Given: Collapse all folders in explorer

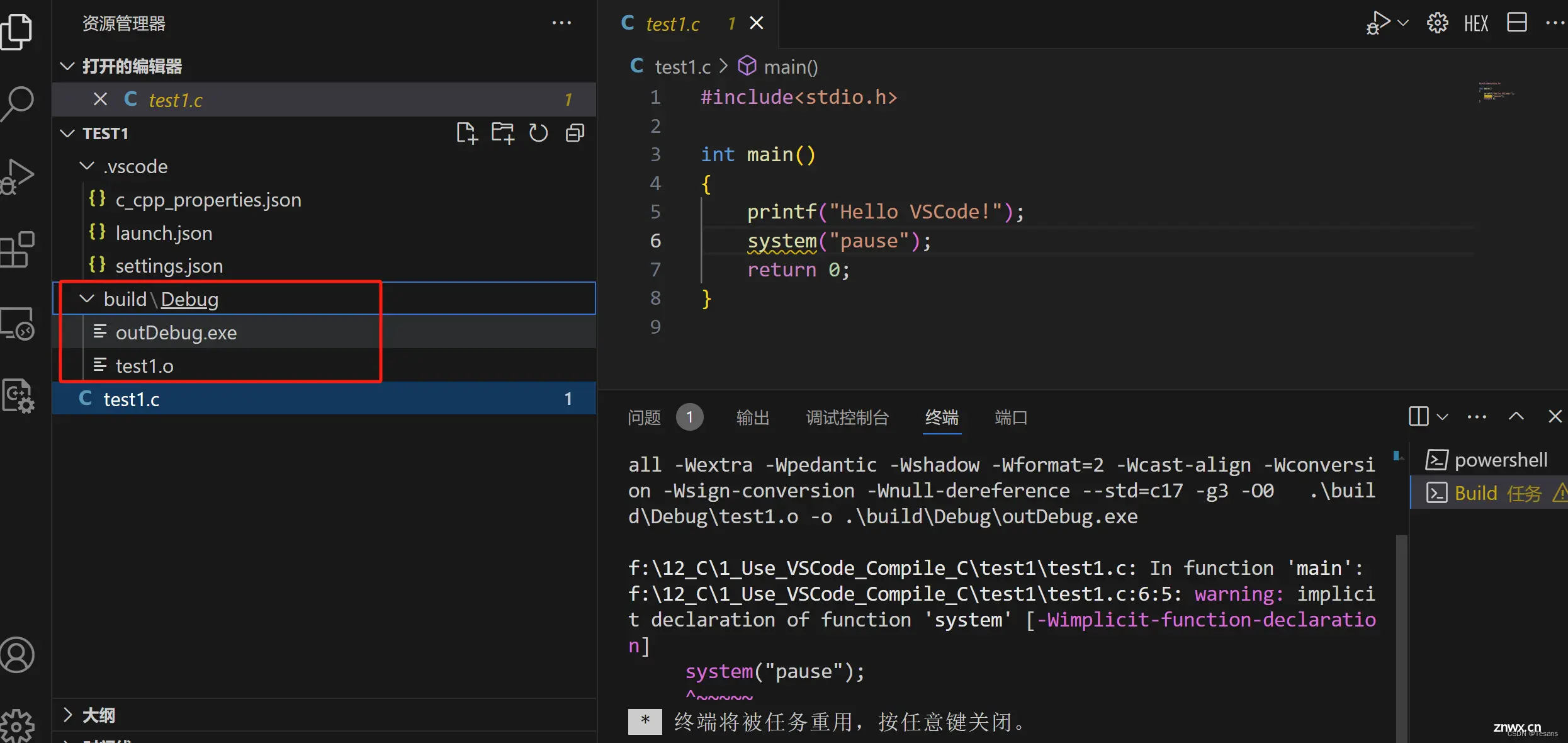Looking at the screenshot, I should (x=575, y=133).
